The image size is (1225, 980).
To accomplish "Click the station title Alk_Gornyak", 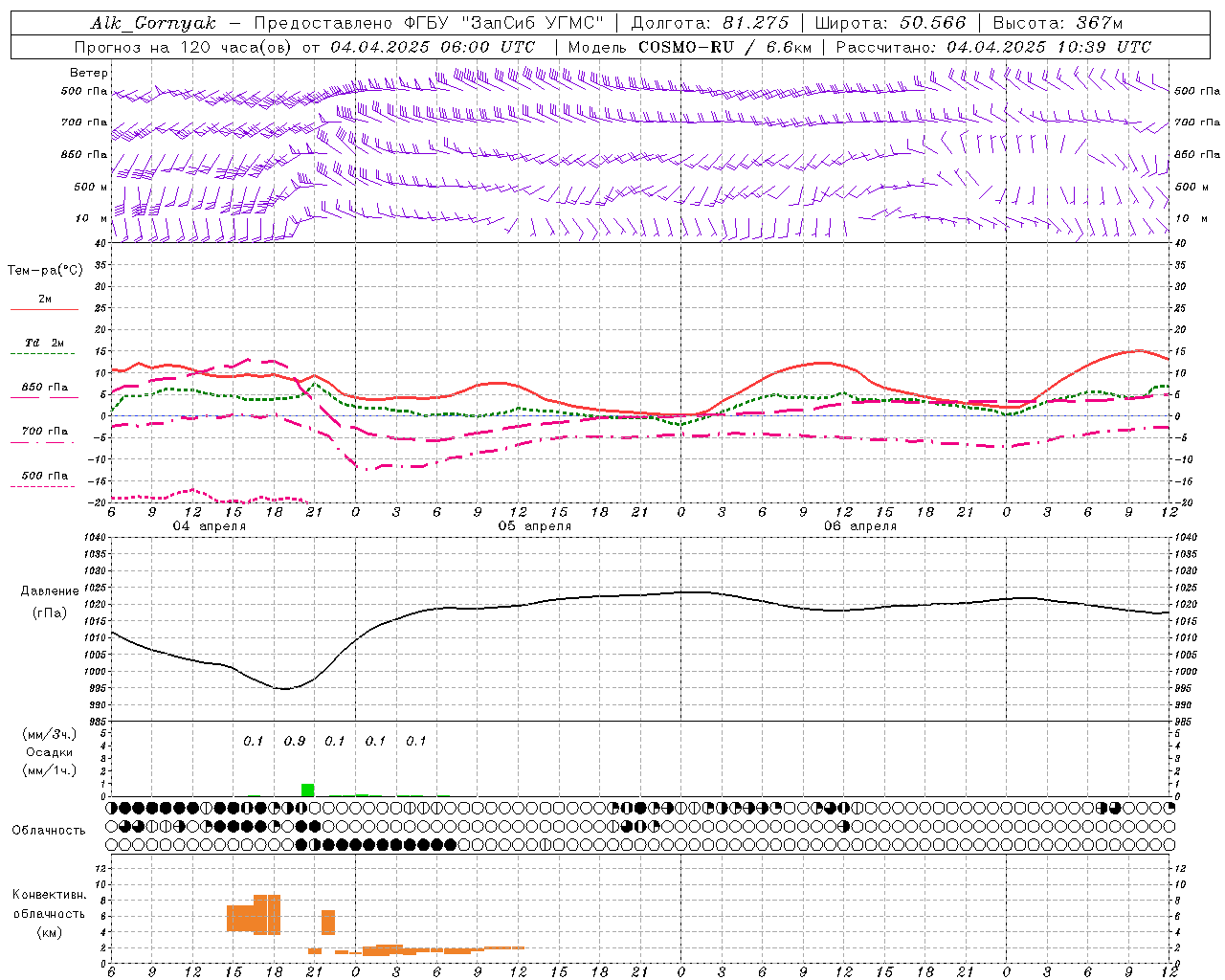I will coord(153,23).
